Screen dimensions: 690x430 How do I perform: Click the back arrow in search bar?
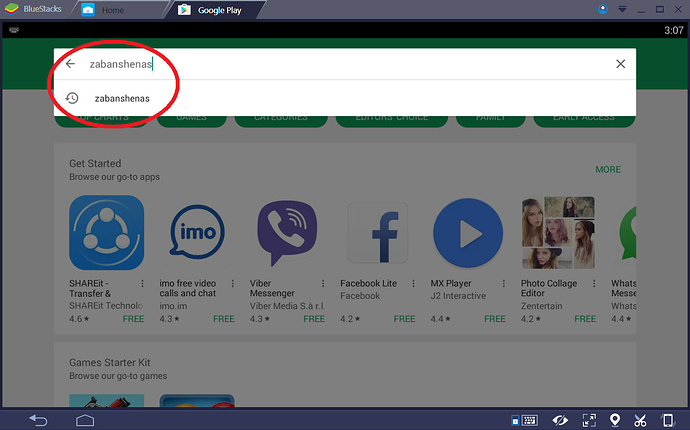70,64
